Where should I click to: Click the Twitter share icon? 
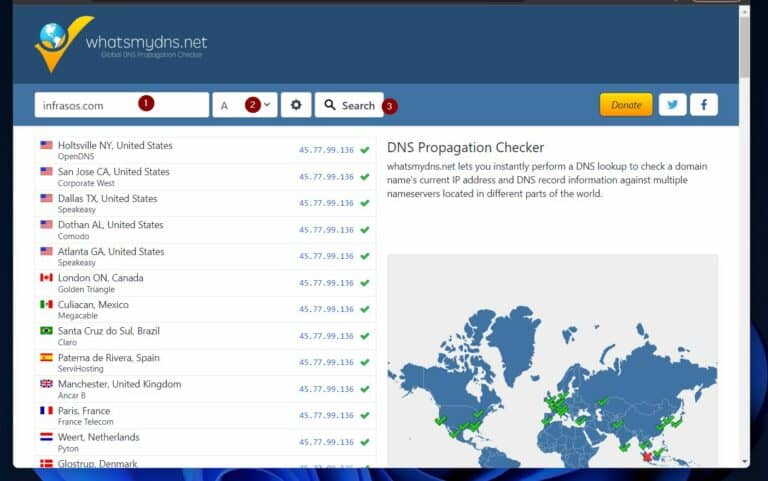(672, 104)
